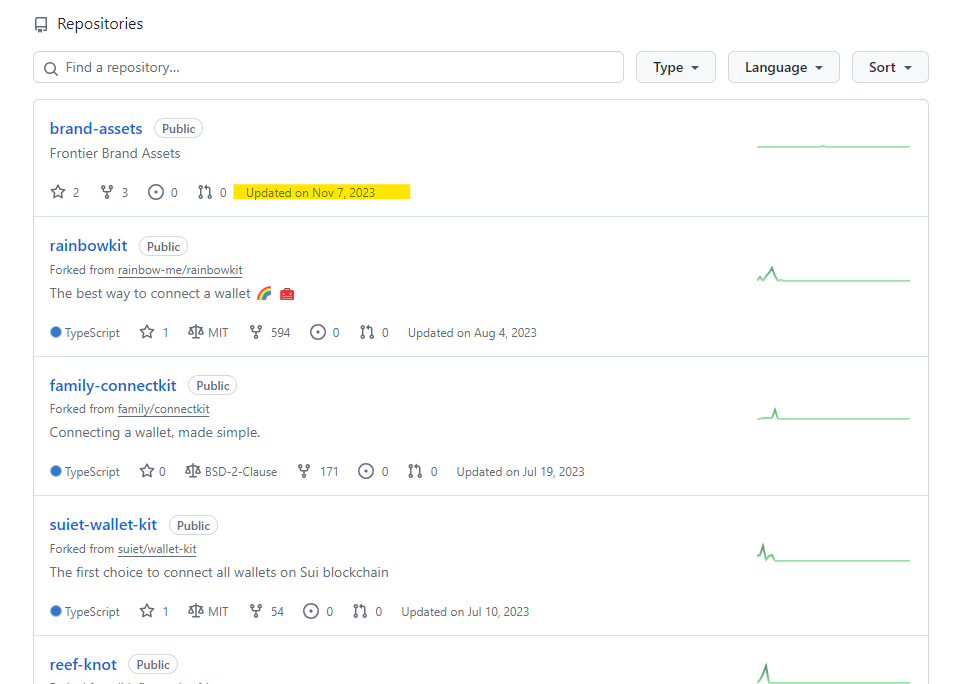Click the rainbow emoji in rainbowkit description

coord(265,294)
